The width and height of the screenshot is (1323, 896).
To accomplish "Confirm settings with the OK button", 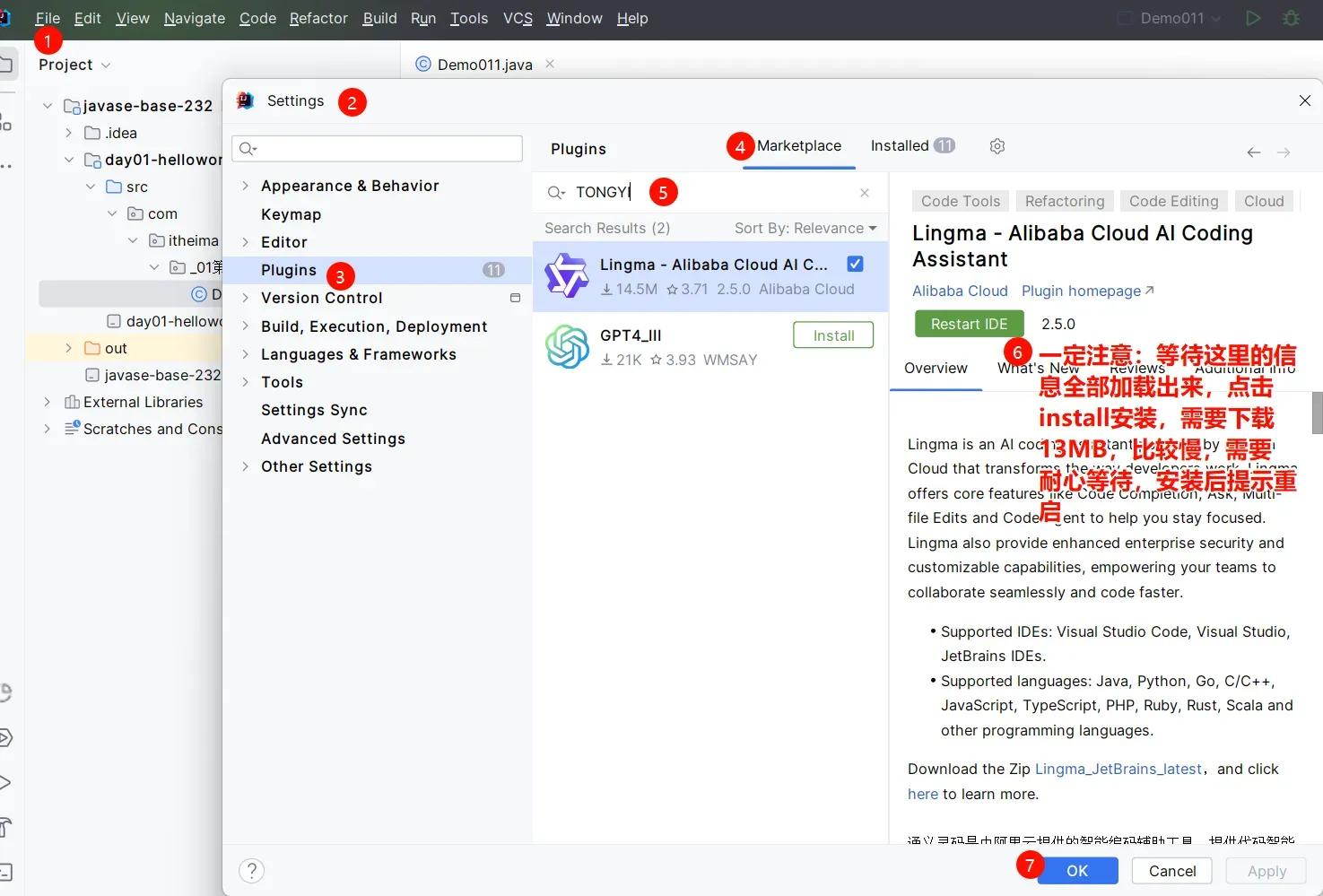I will point(1077,871).
